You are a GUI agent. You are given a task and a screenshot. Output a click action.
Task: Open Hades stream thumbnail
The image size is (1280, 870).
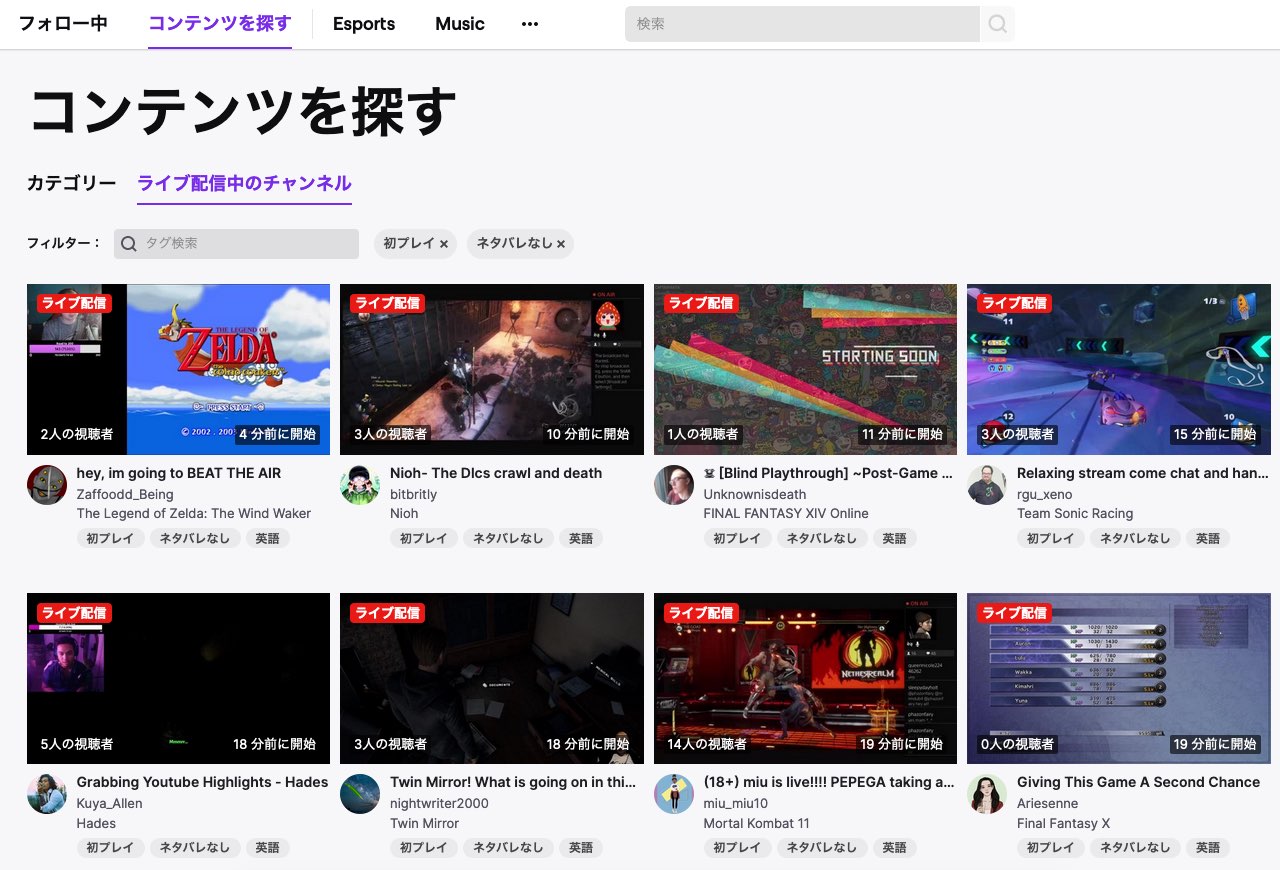click(x=178, y=679)
